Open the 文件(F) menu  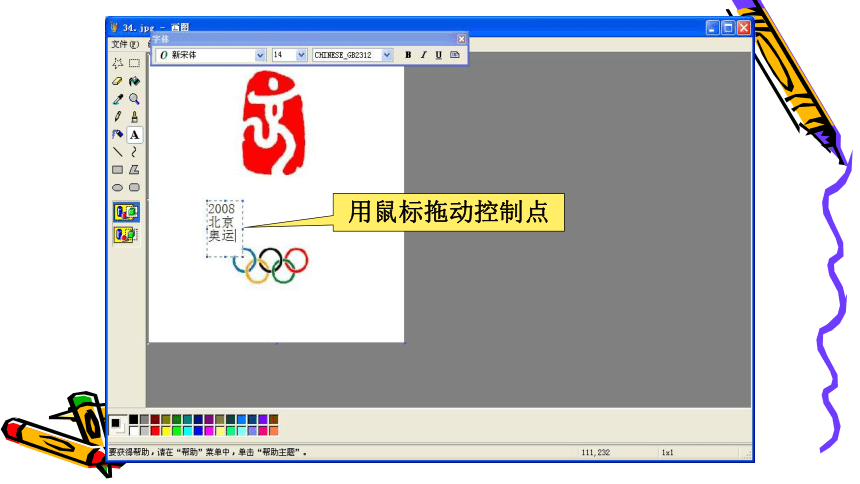pos(125,44)
